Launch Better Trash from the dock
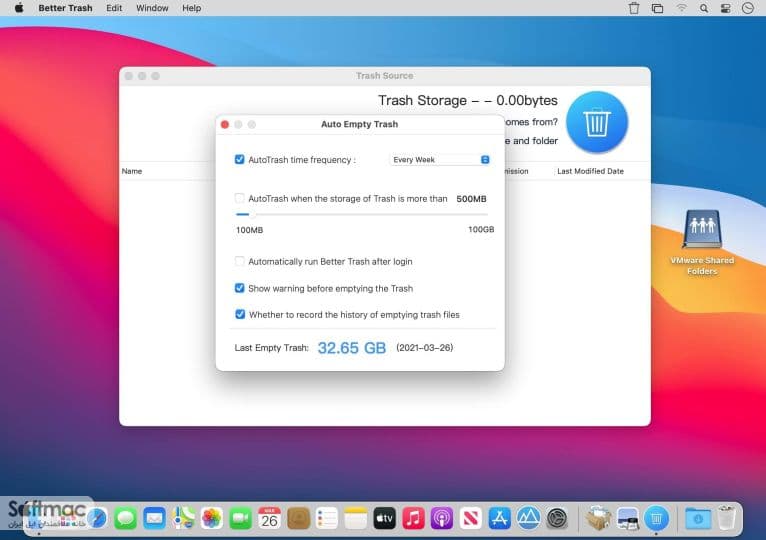 (656, 518)
